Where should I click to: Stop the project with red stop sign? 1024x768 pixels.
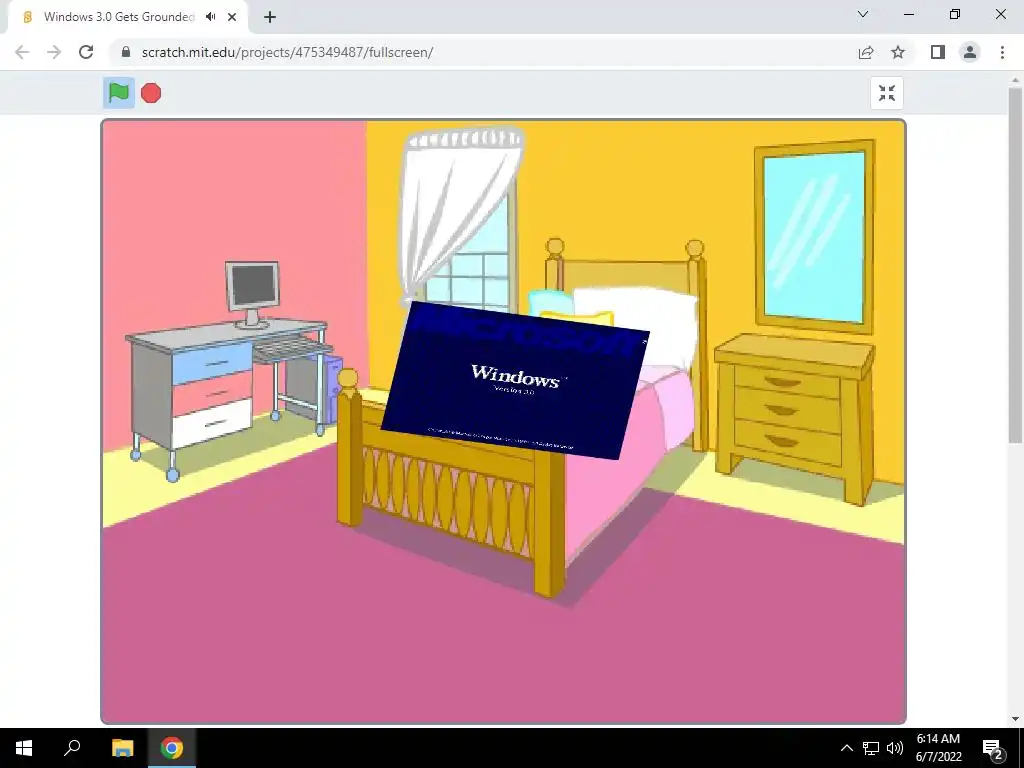click(151, 93)
